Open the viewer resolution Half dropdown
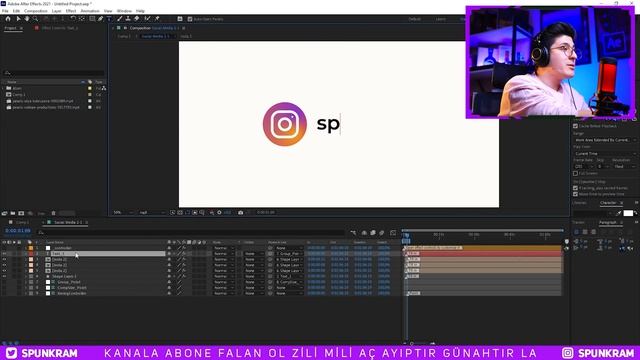This screenshot has width=640, height=360. click(x=152, y=213)
